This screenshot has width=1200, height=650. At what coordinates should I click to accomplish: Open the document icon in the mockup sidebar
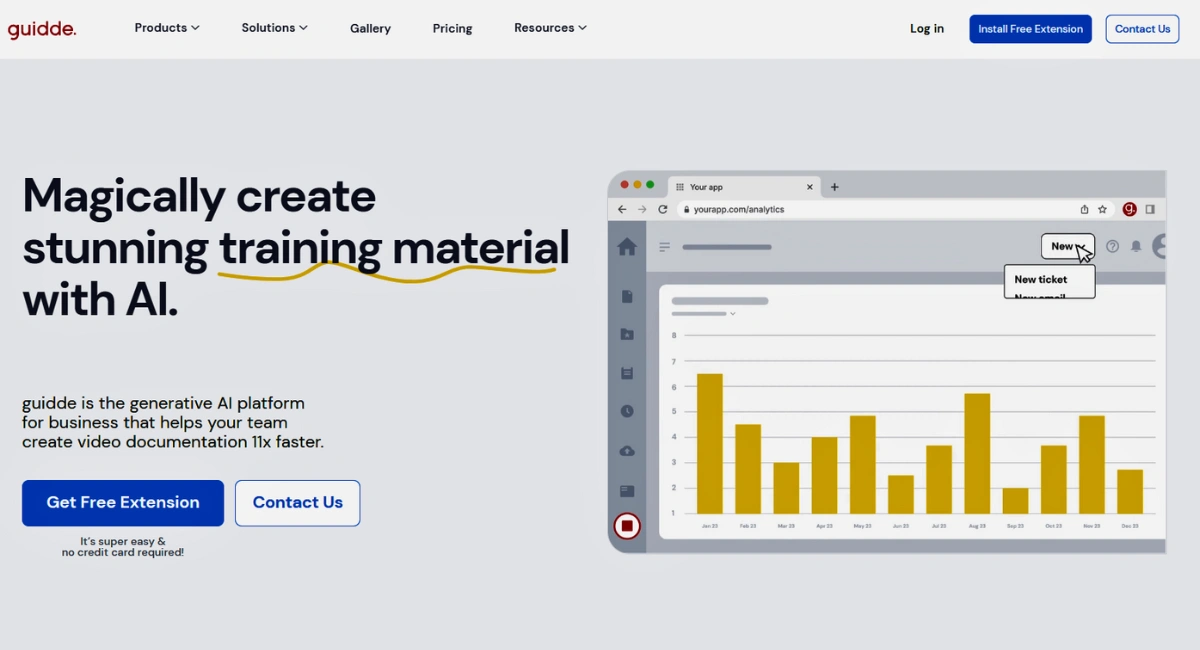coord(627,296)
